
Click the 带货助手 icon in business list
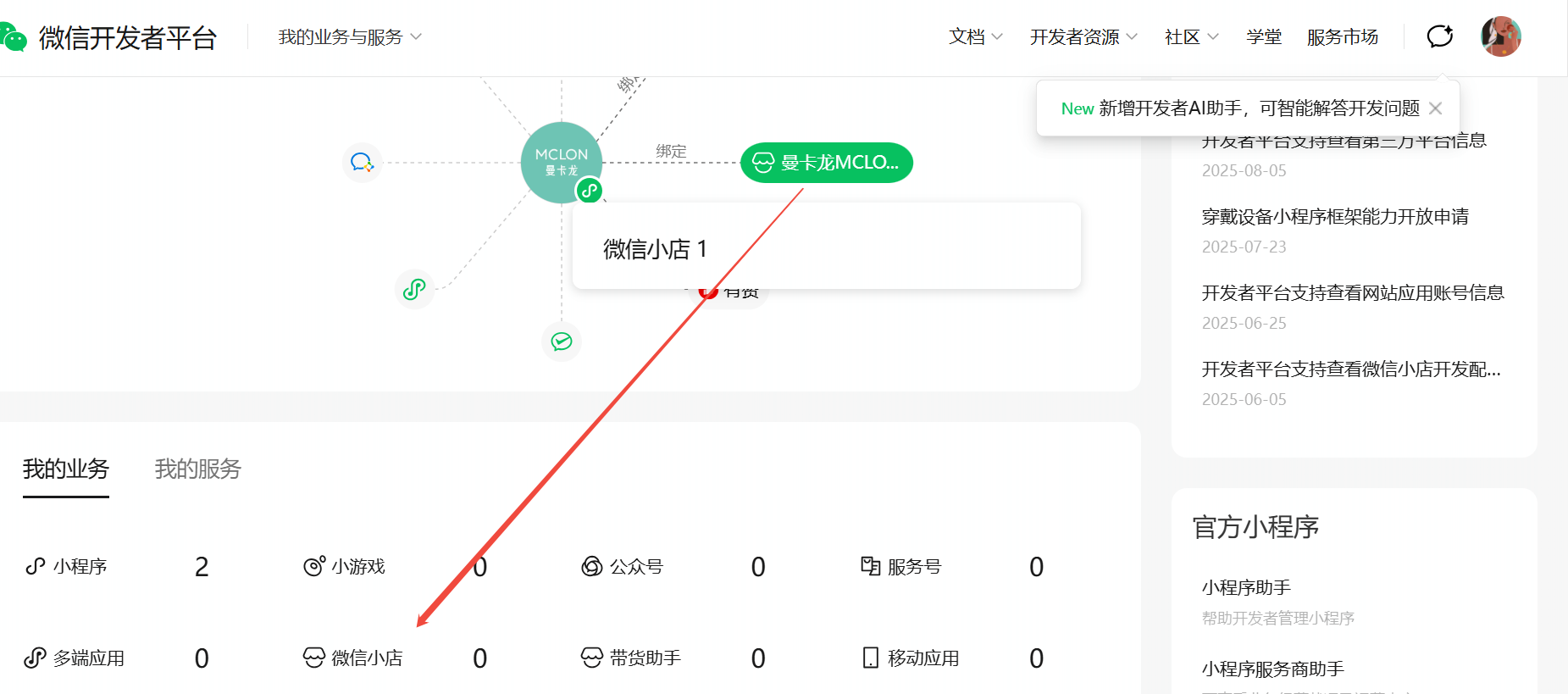coord(592,658)
